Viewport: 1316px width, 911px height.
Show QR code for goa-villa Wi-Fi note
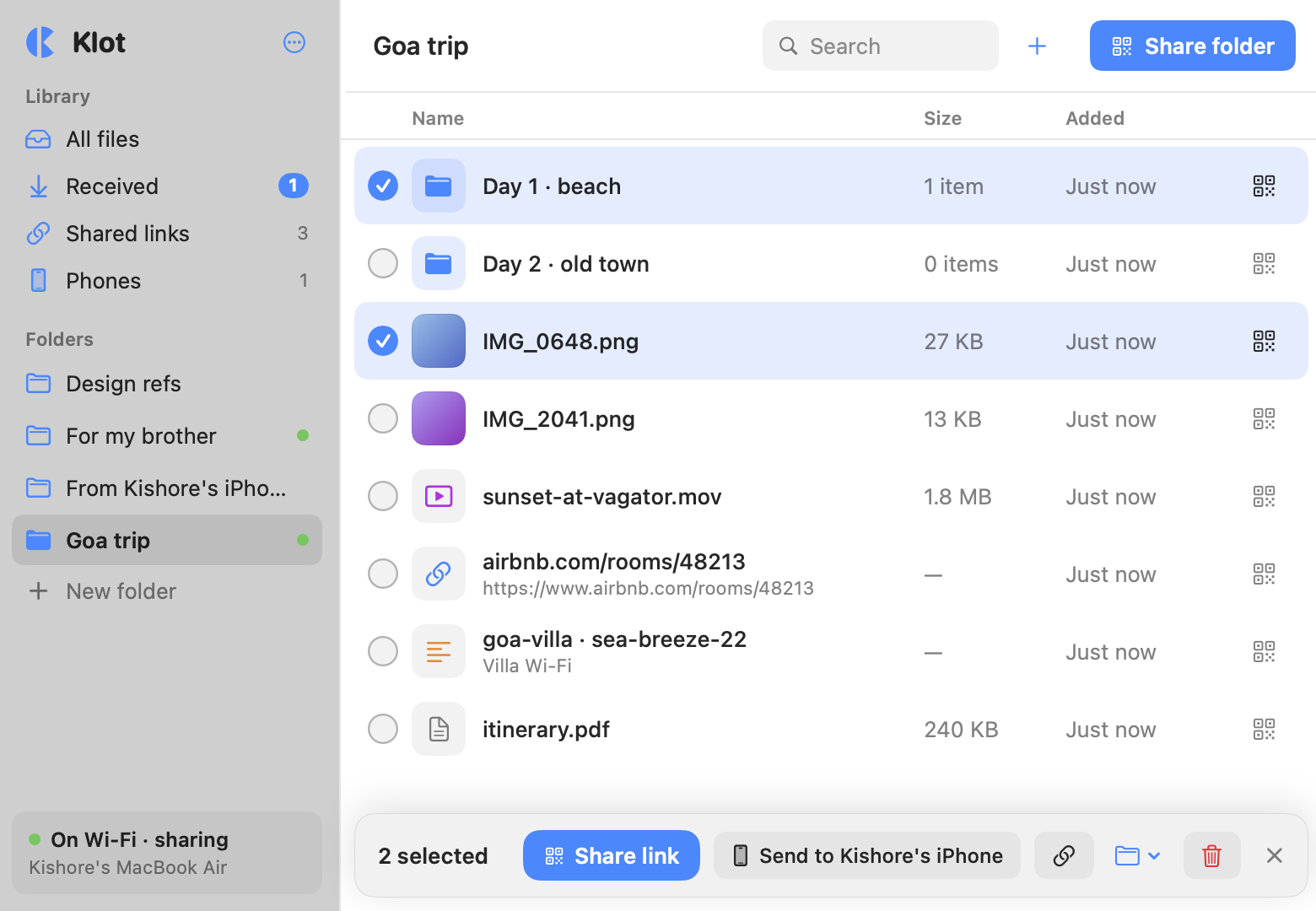[1264, 651]
